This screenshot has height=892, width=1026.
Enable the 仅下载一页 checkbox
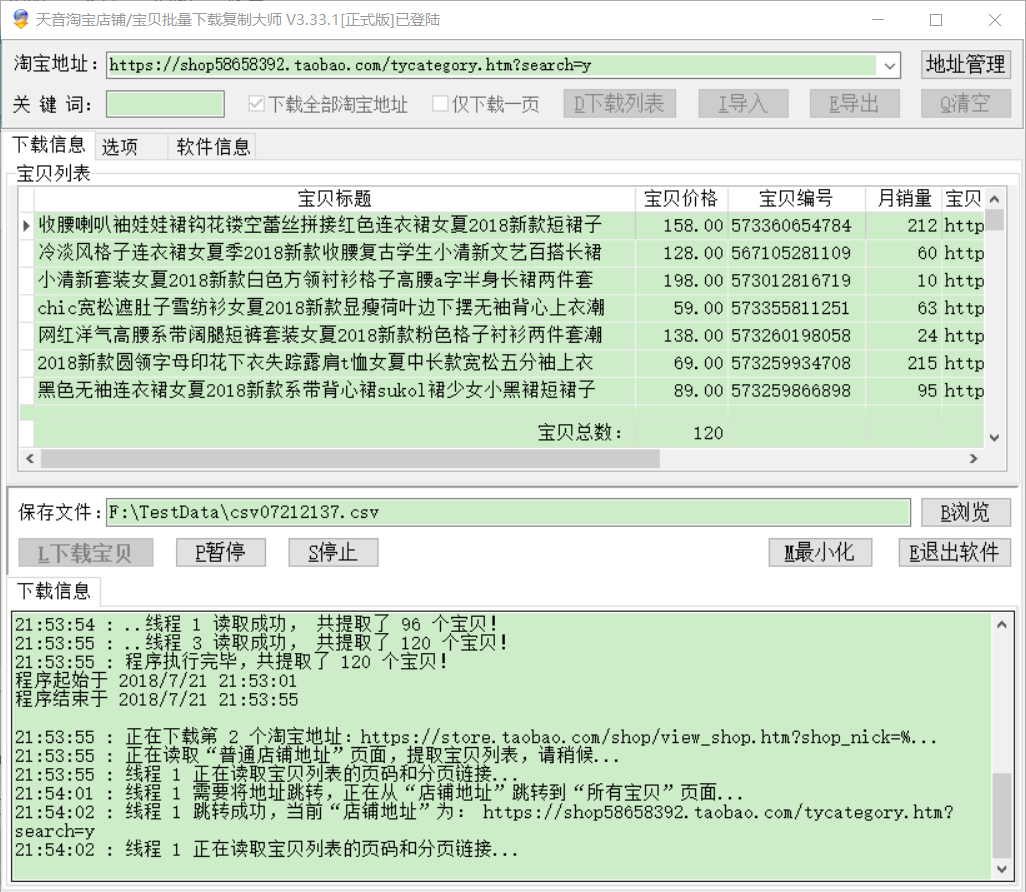tap(441, 104)
